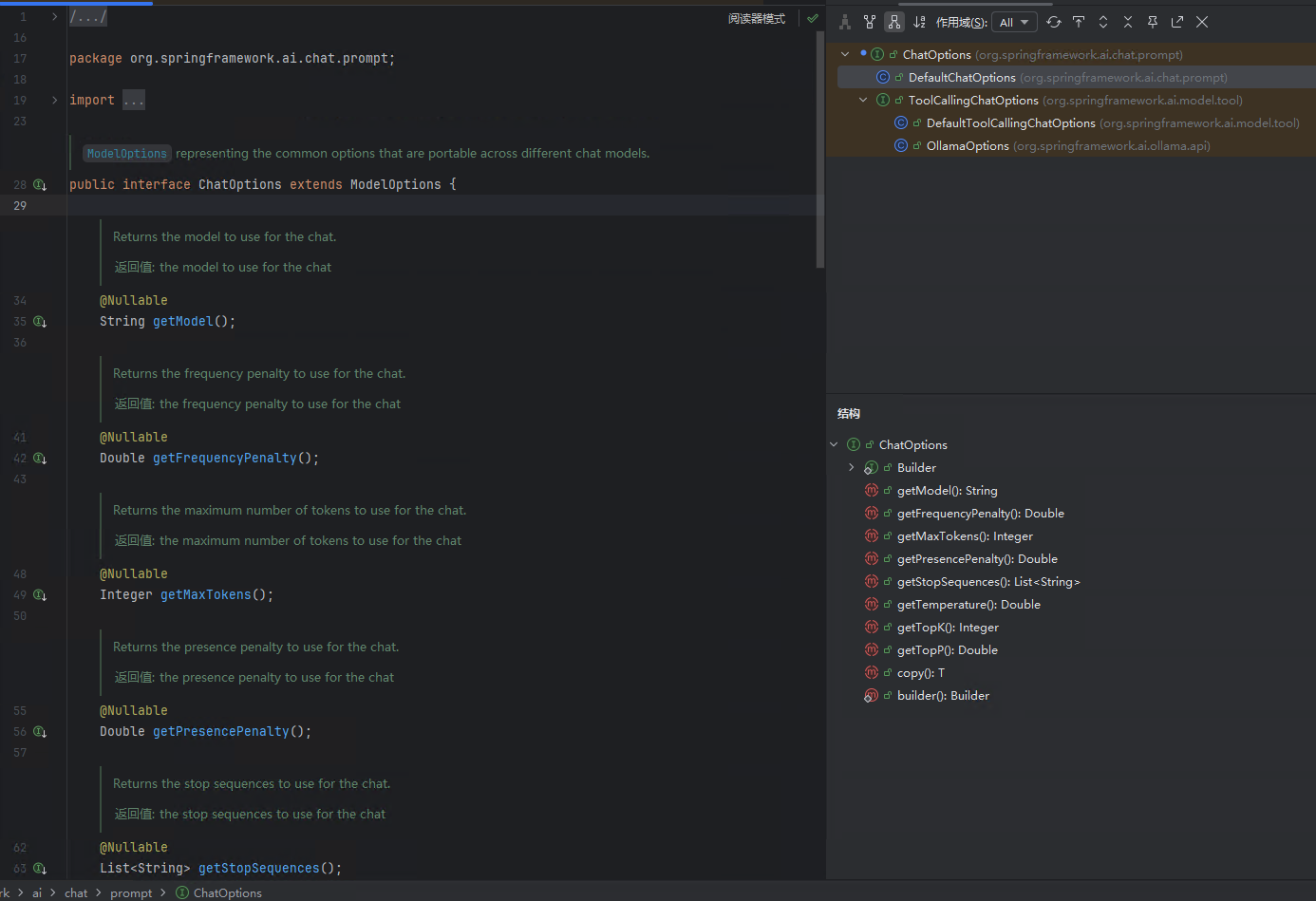This screenshot has width=1316, height=901.
Task: Switch to supertypes hierarchy icon
Action: pos(870,22)
